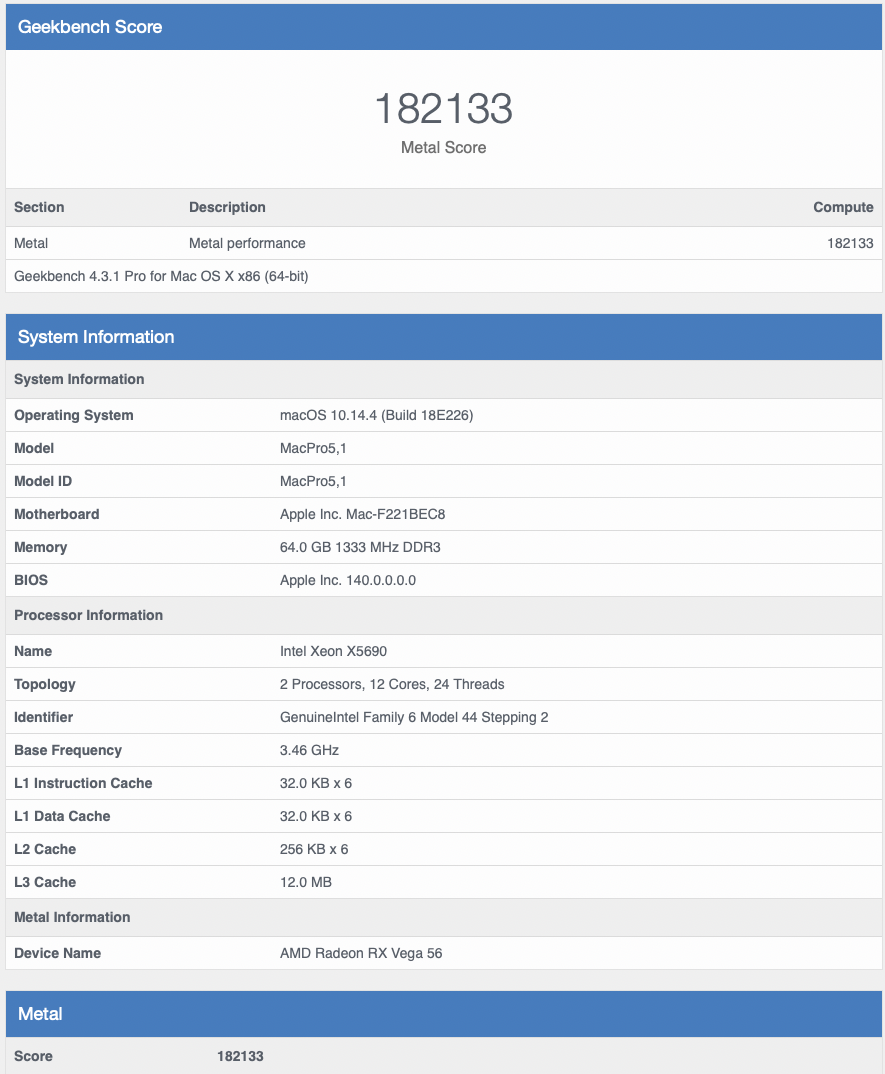Image resolution: width=885 pixels, height=1074 pixels.
Task: Click the 'Metal Score' caption under the score
Action: pyautogui.click(x=443, y=147)
